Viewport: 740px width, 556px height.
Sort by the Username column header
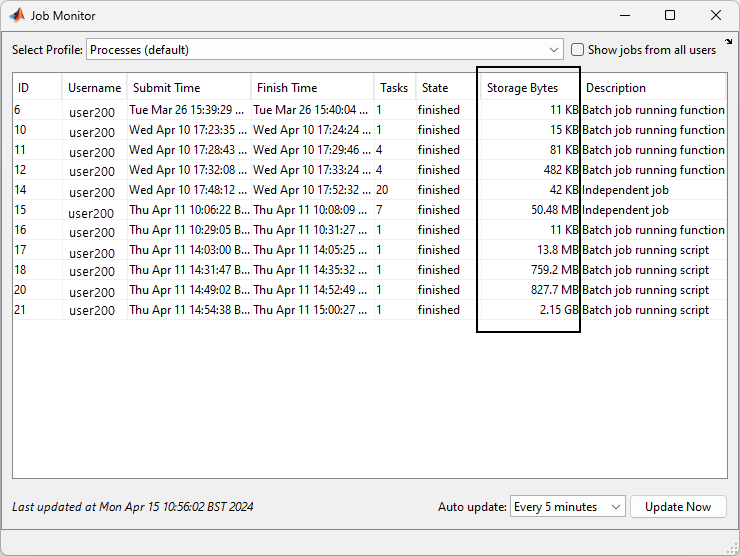(x=94, y=88)
